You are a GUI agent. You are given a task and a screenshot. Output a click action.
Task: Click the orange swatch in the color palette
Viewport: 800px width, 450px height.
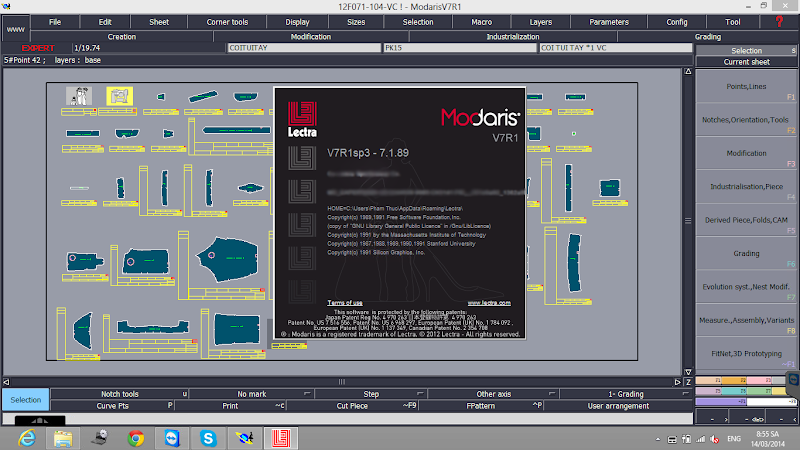[x=735, y=380]
